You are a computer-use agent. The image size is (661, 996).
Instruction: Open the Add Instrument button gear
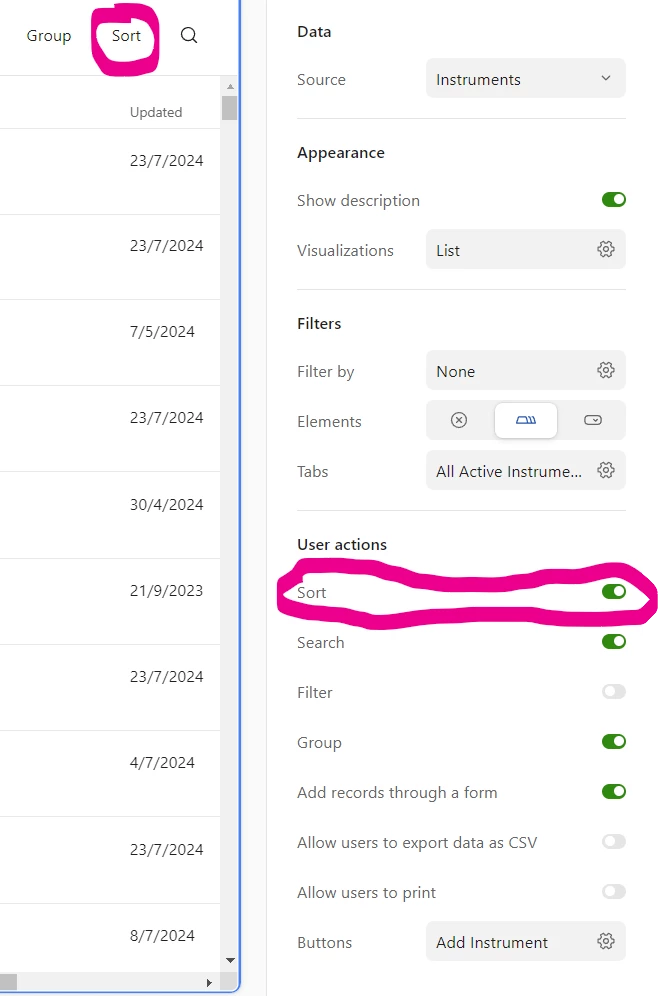pos(606,941)
